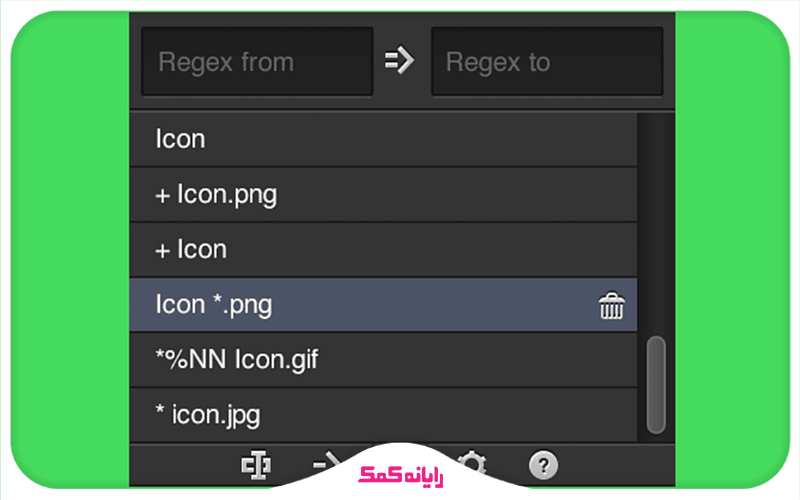Click the empty scrollbar track above the thumb
This screenshot has width=800, height=500.
click(656, 223)
